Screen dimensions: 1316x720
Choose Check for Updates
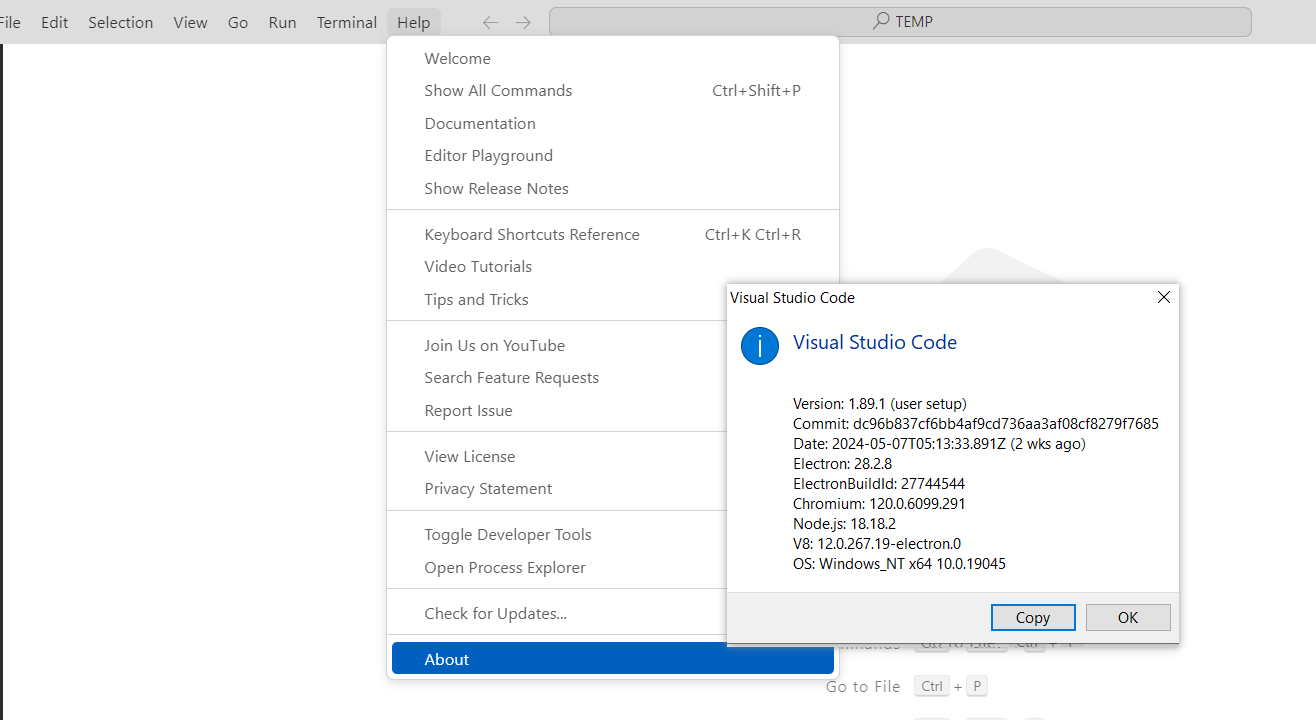(495, 613)
